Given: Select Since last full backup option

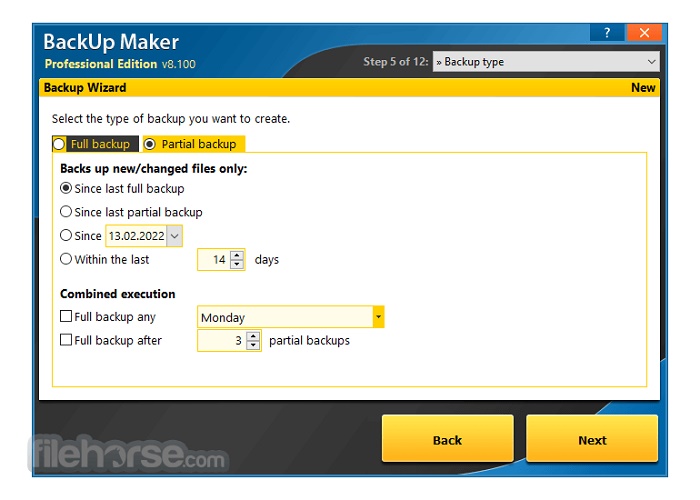Looking at the screenshot, I should [66, 188].
